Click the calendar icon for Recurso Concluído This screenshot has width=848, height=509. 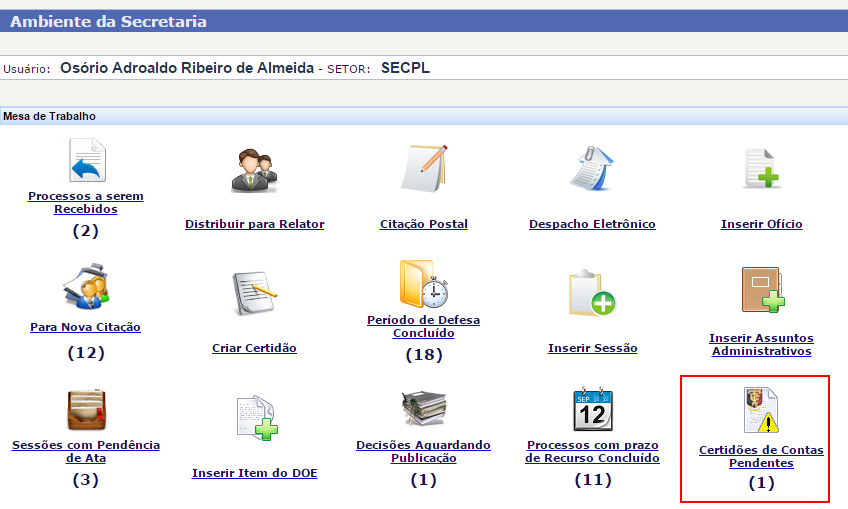(x=592, y=409)
